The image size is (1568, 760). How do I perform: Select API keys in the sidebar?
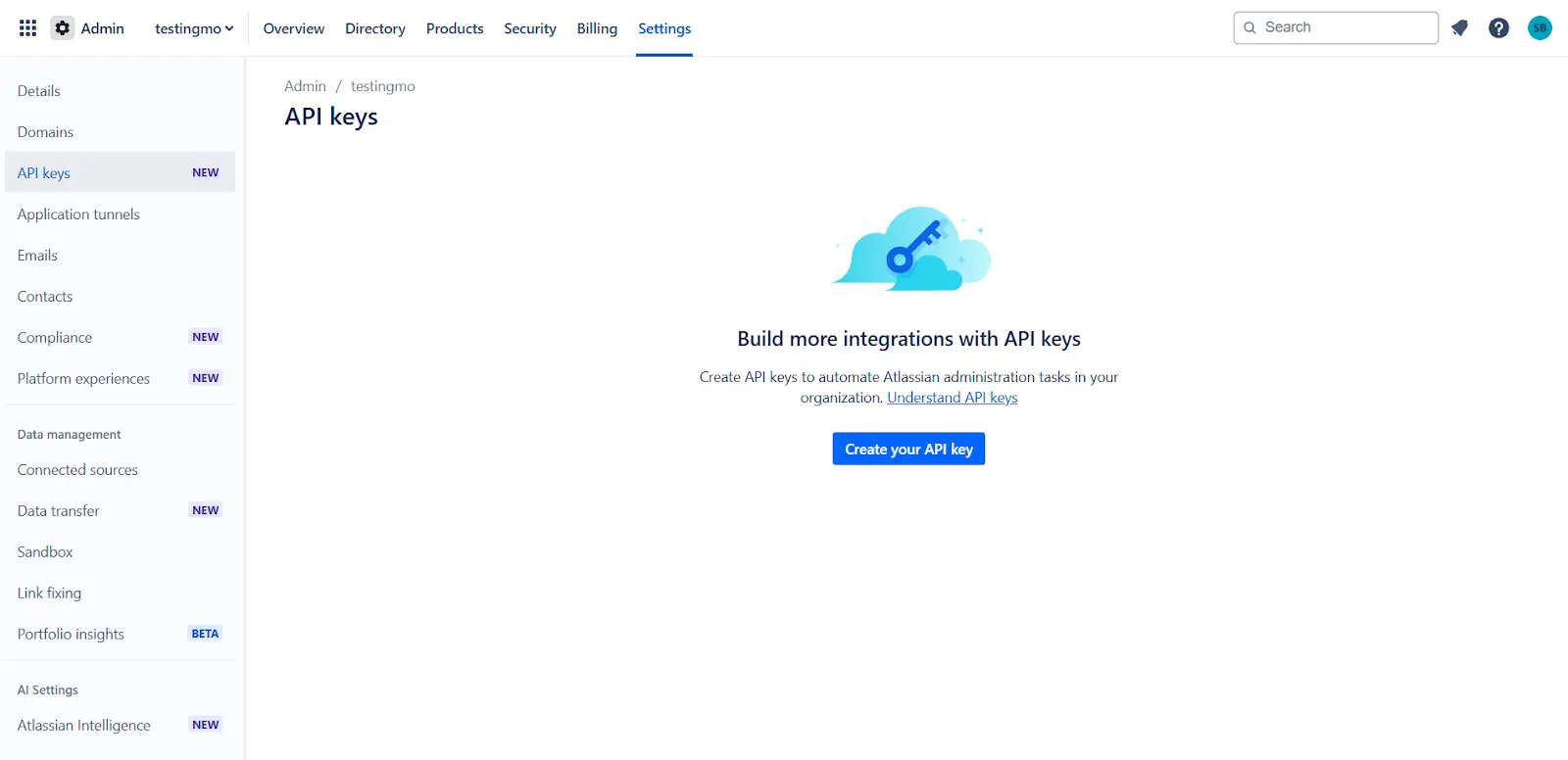tap(120, 172)
